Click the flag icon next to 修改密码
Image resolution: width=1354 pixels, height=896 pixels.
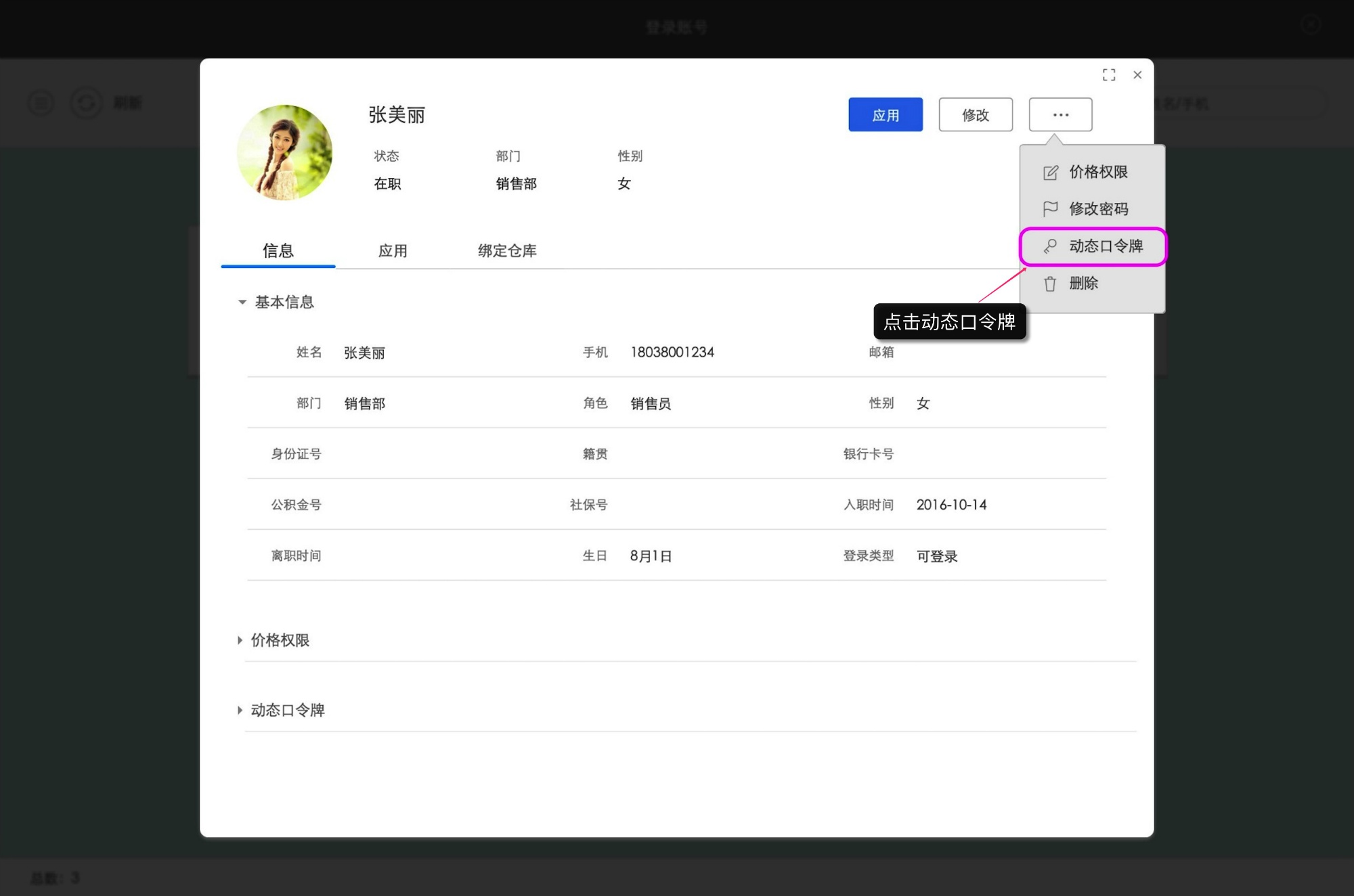1050,209
